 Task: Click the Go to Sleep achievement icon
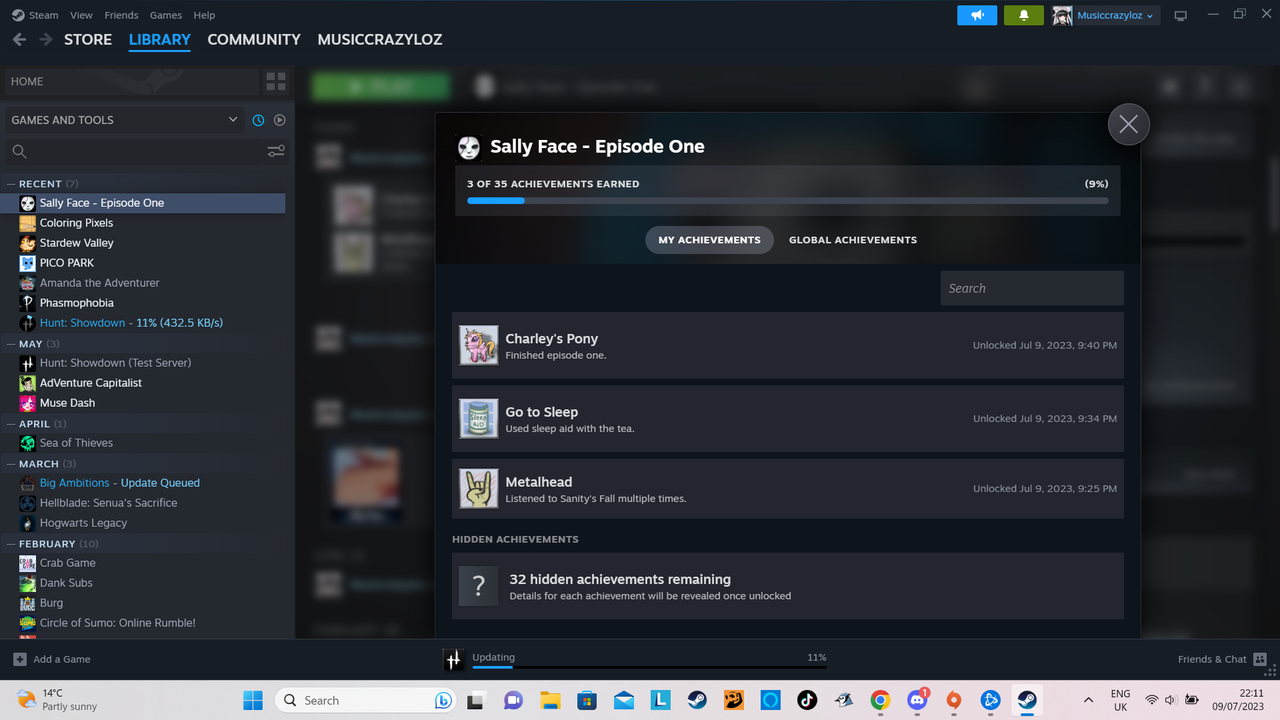[478, 418]
